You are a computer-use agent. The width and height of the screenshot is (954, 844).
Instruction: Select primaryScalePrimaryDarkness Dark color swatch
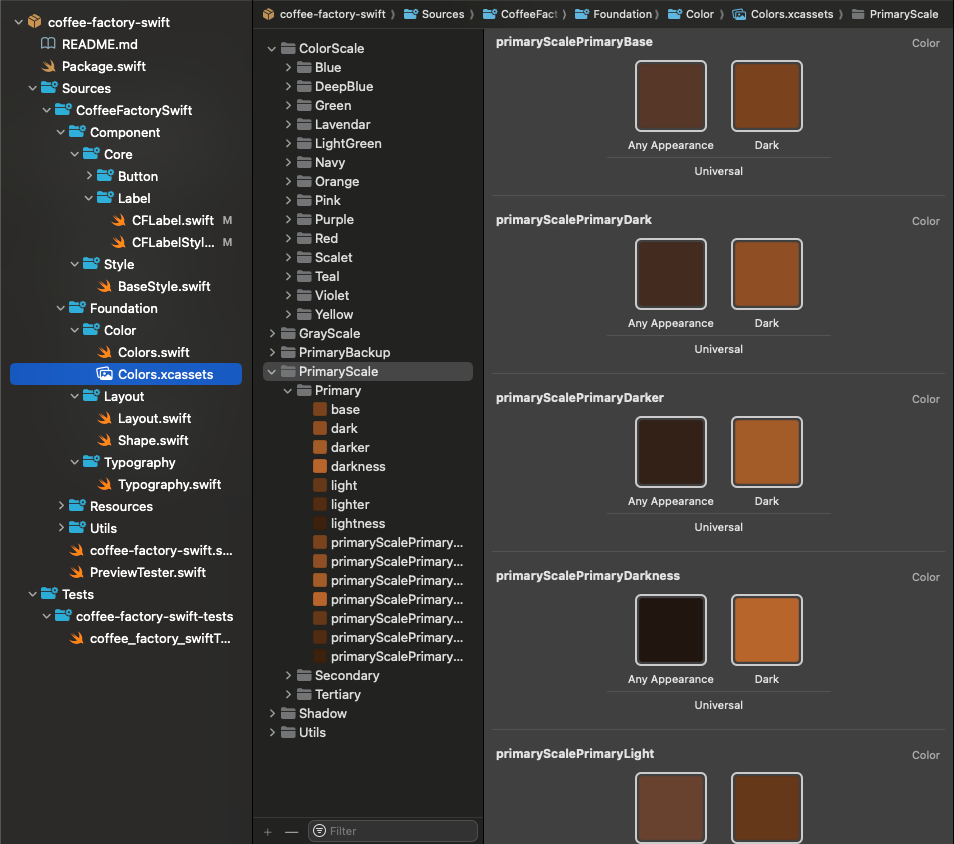click(x=766, y=631)
